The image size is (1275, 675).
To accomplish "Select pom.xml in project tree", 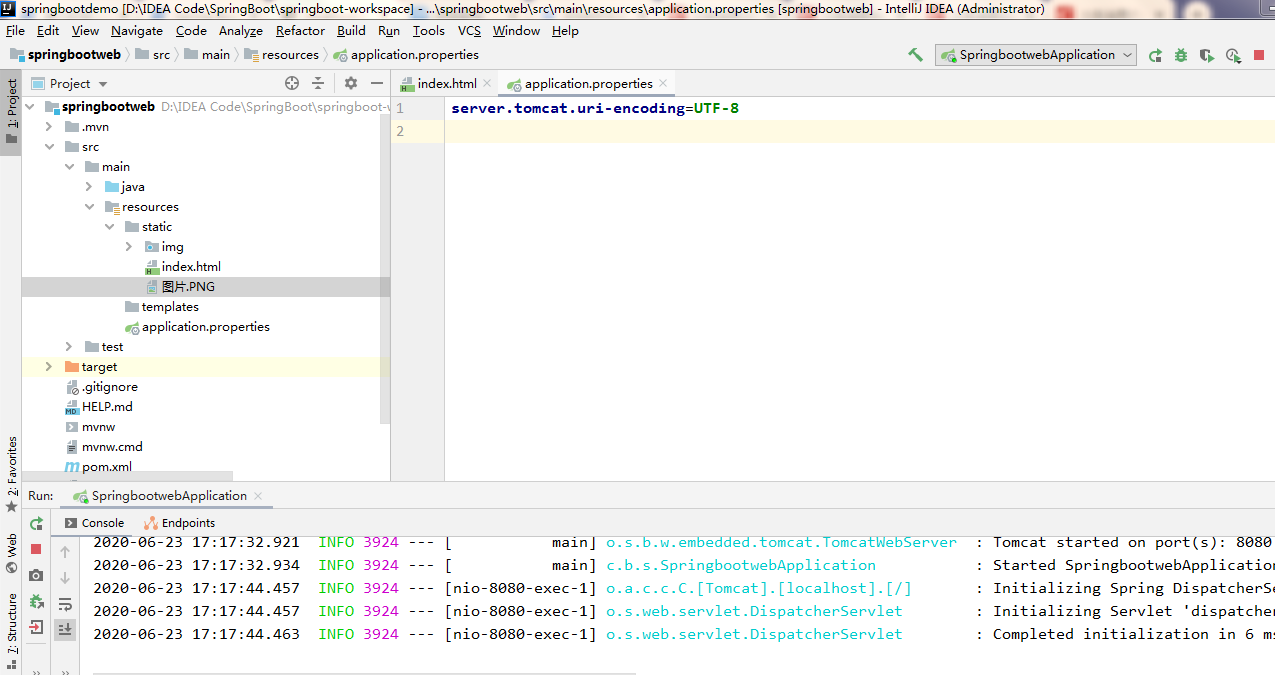I will tap(98, 467).
